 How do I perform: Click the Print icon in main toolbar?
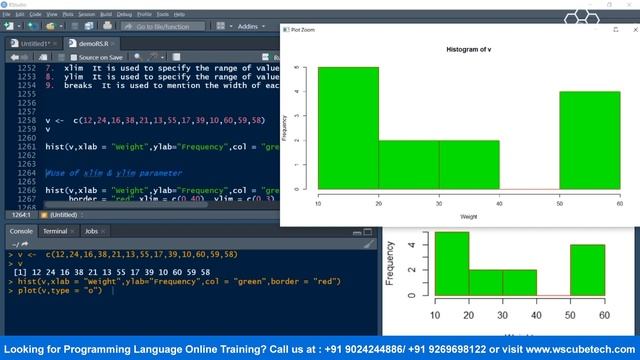pyautogui.click(x=107, y=26)
